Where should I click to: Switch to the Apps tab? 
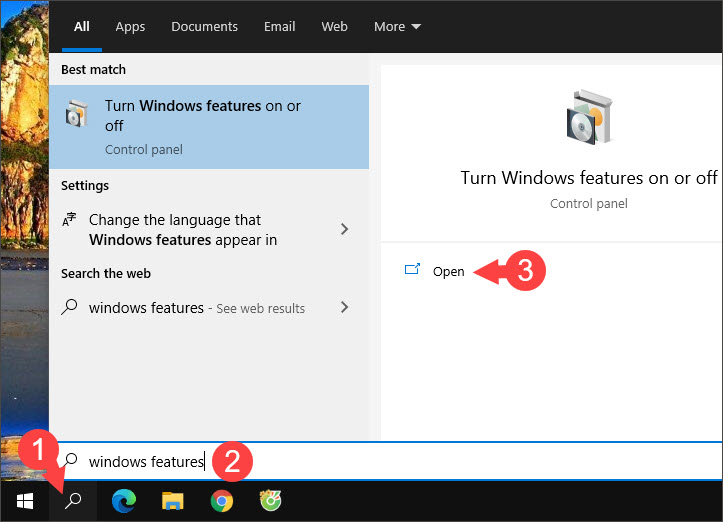pos(130,27)
